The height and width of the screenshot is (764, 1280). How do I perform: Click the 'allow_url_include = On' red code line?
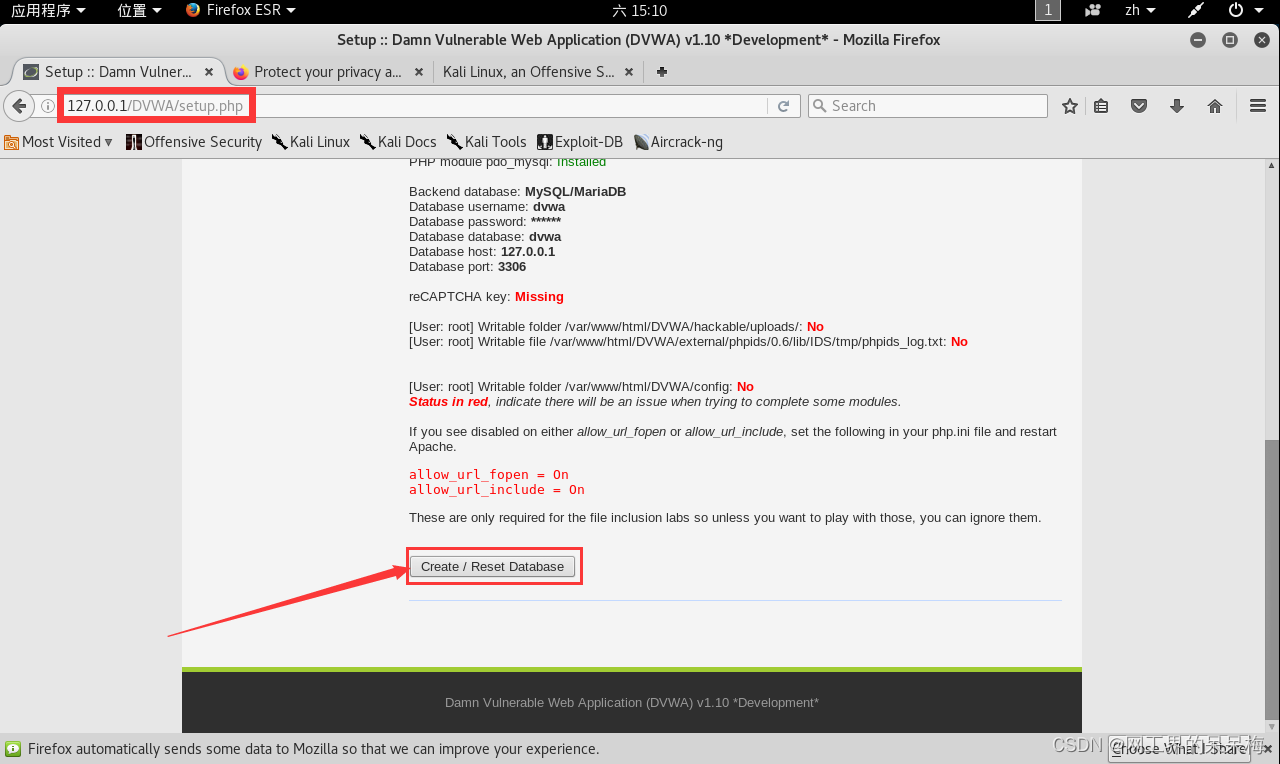[x=497, y=490]
